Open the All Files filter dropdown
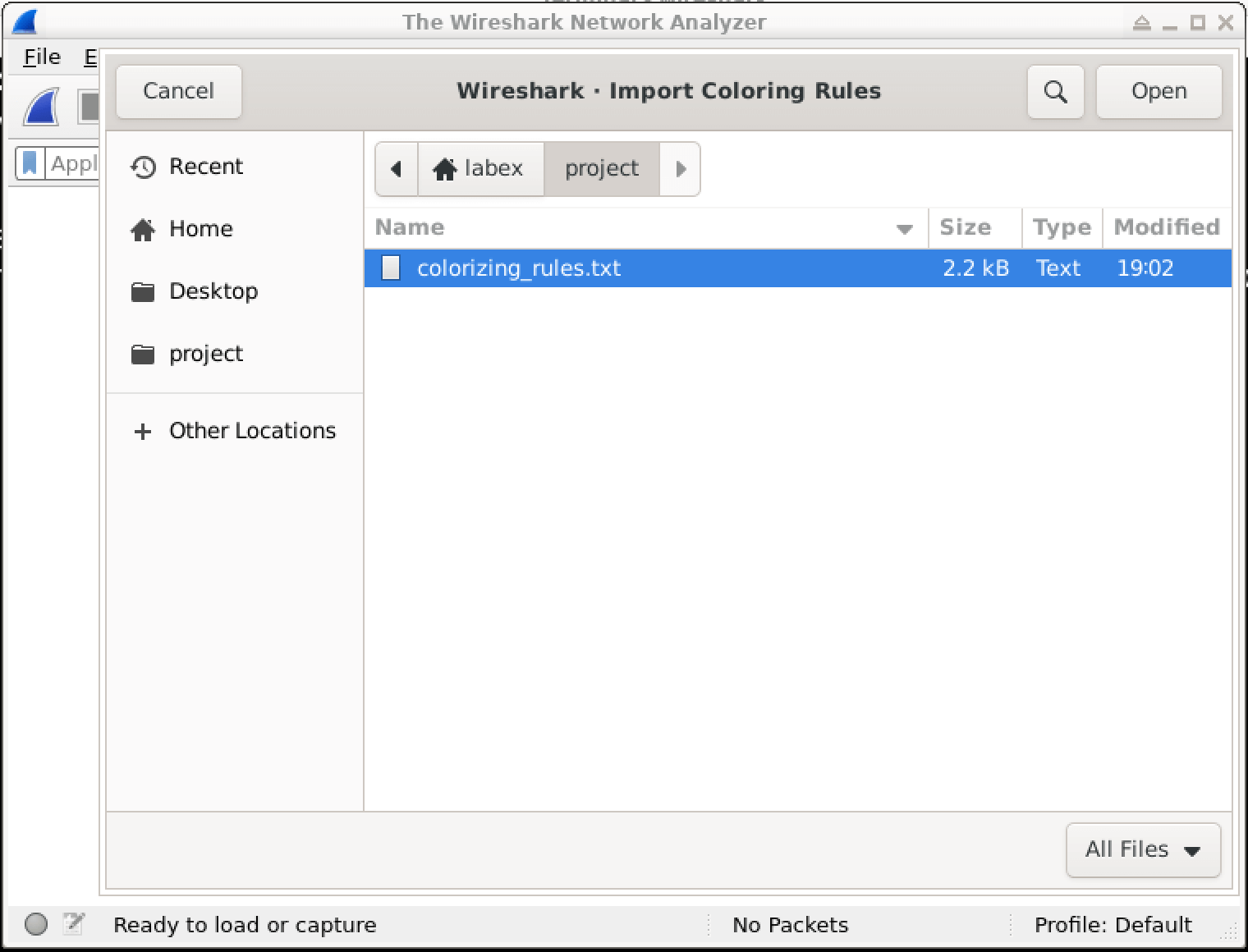This screenshot has height=952, width=1248. (1142, 849)
